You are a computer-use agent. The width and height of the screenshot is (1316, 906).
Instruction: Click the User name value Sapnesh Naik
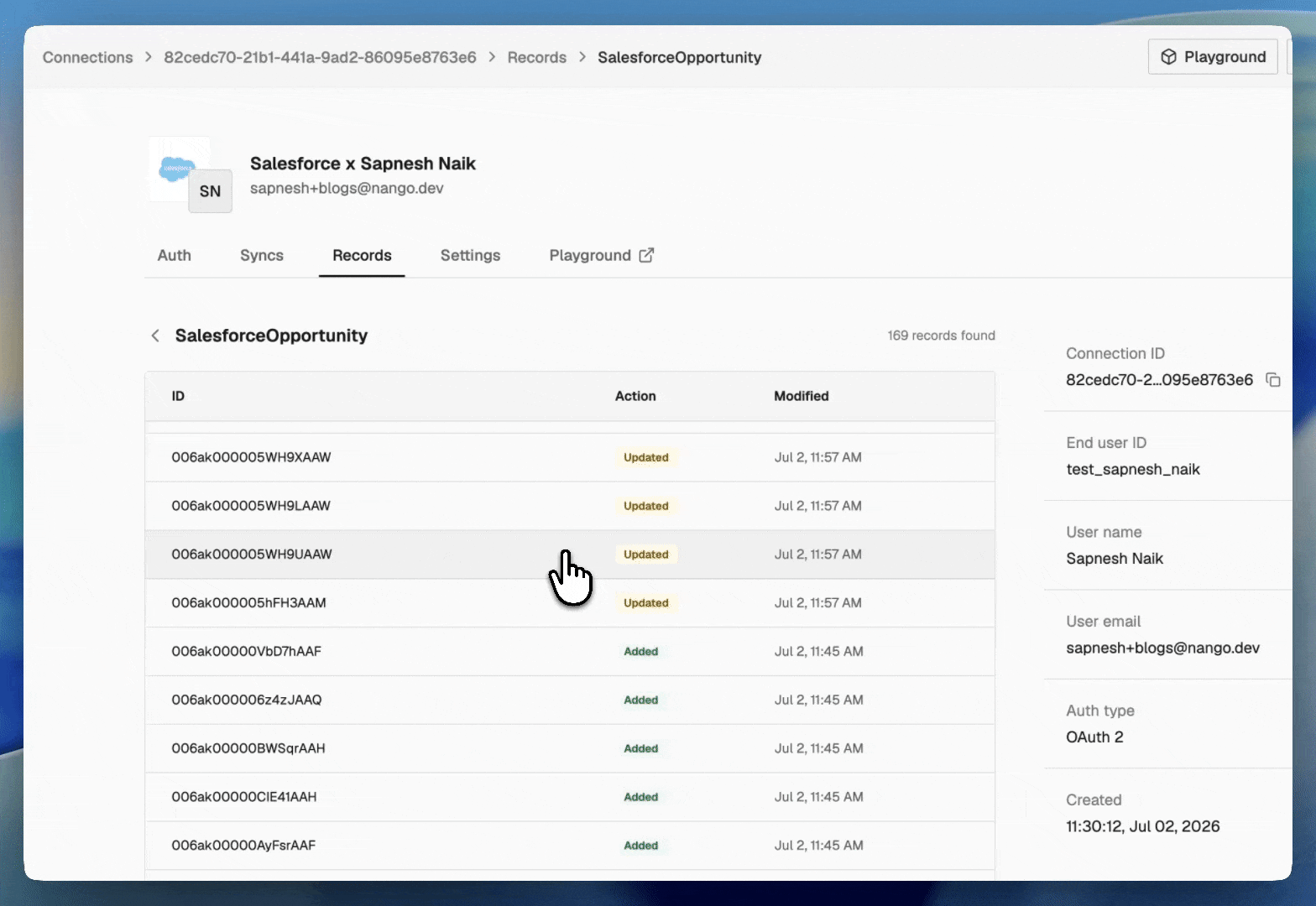[1115, 559]
